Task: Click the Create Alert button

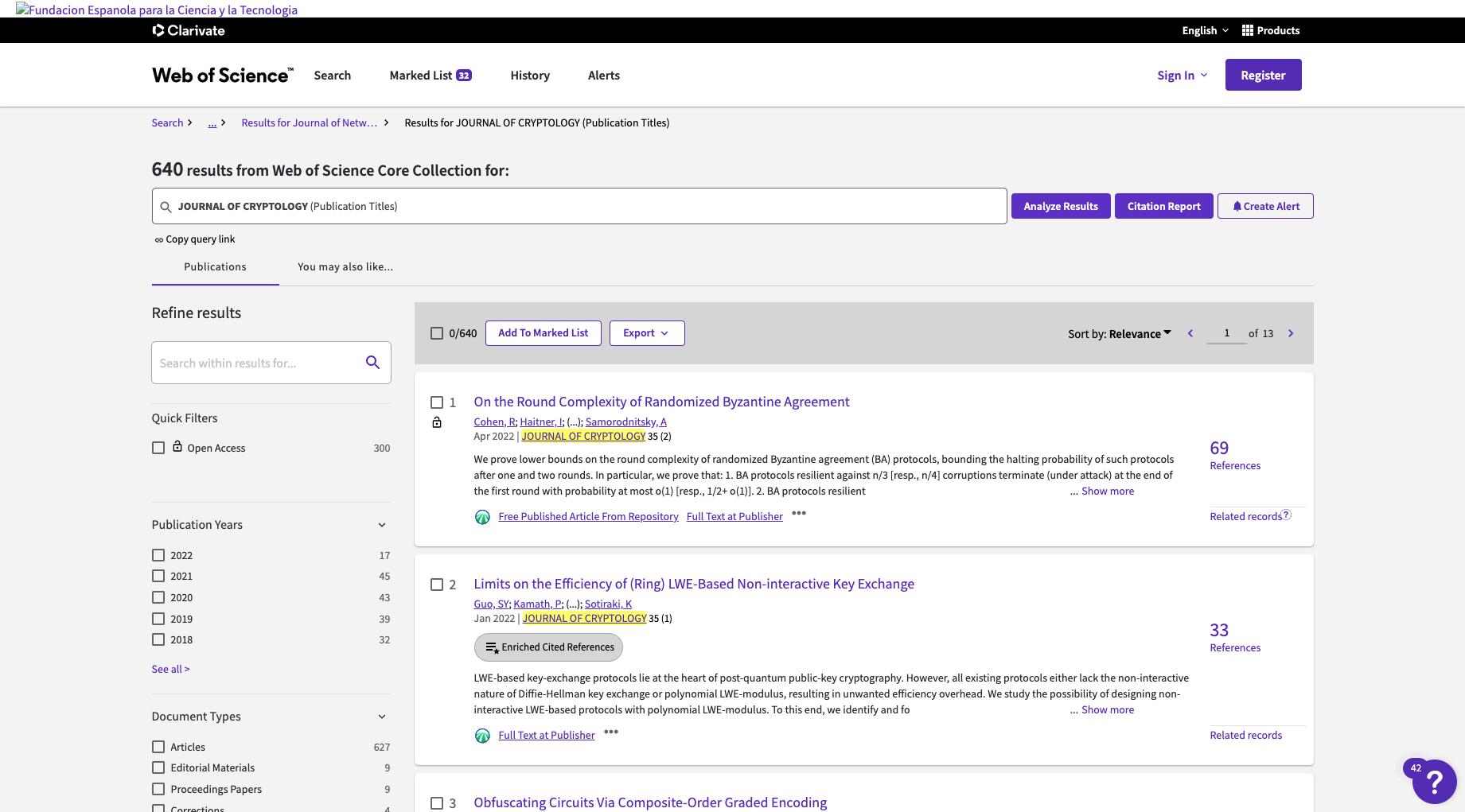Action: (x=1265, y=206)
